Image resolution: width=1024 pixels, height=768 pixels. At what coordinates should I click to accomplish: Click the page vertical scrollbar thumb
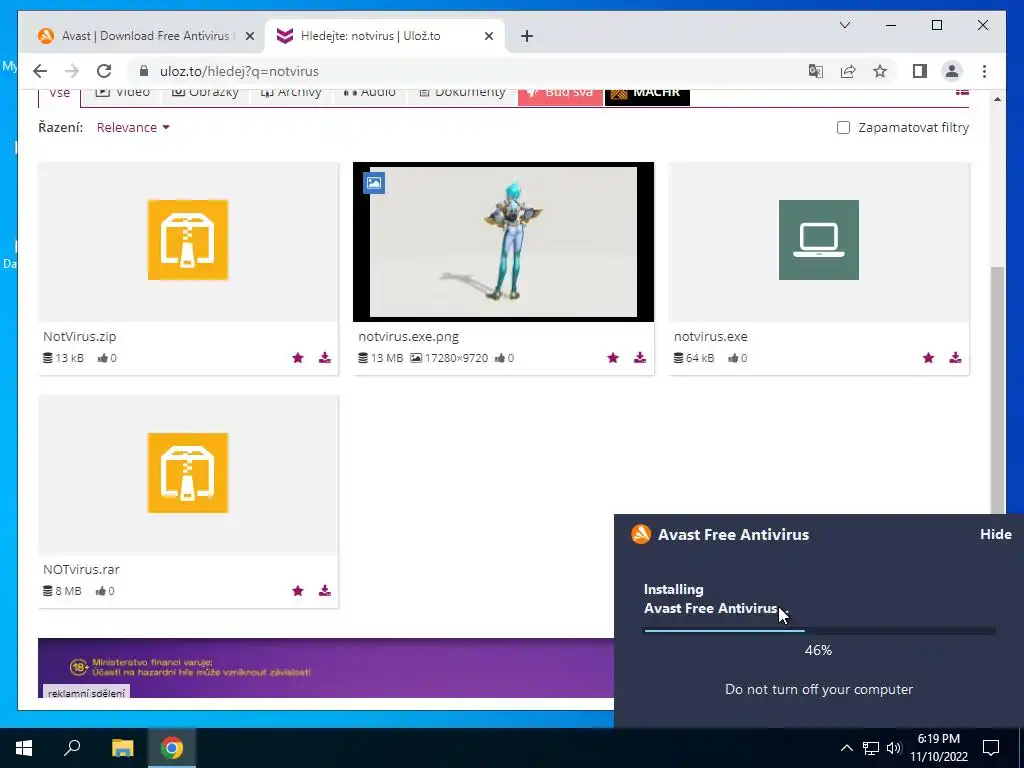[997, 389]
